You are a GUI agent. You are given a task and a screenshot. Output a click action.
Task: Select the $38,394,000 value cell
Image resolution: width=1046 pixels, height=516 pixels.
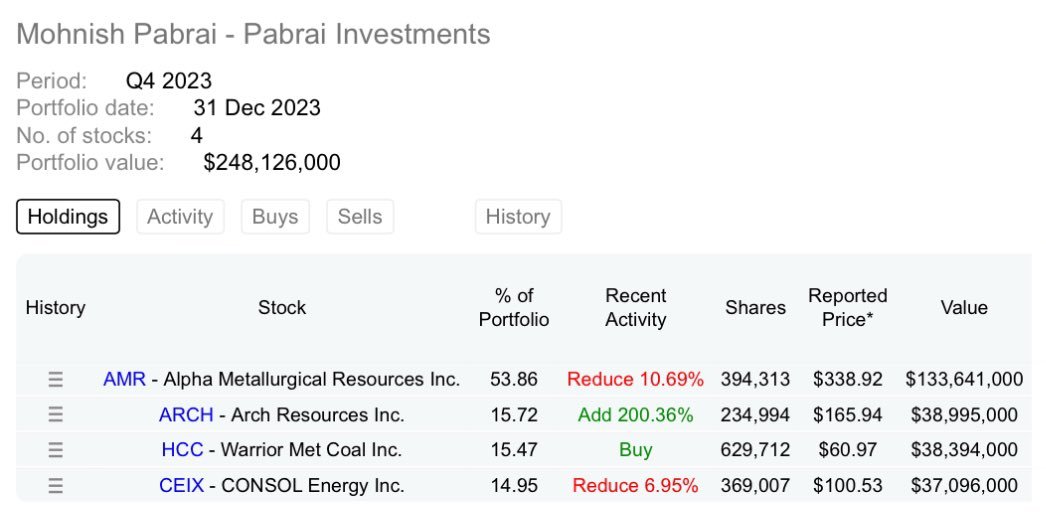(964, 450)
